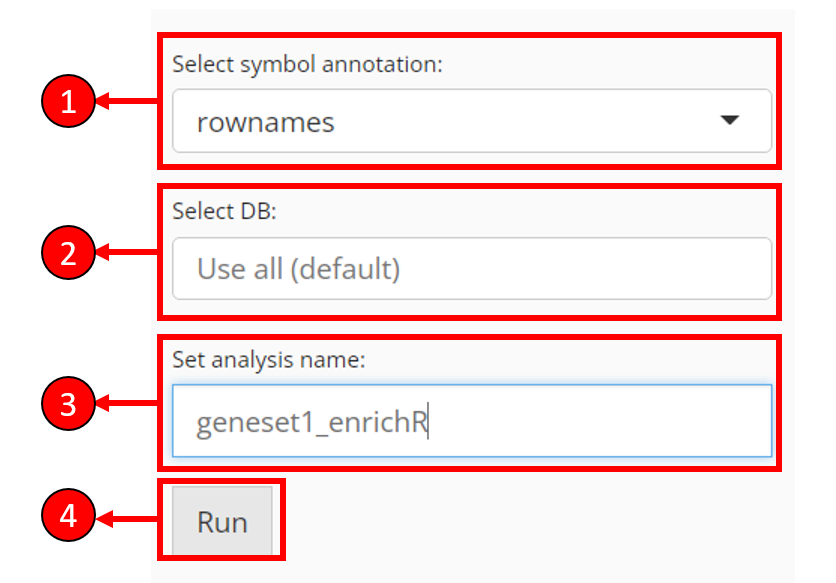Image resolution: width=836 pixels, height=583 pixels.
Task: Place the cursor after 'geneset1_enrichR' text
Action: click(x=429, y=422)
